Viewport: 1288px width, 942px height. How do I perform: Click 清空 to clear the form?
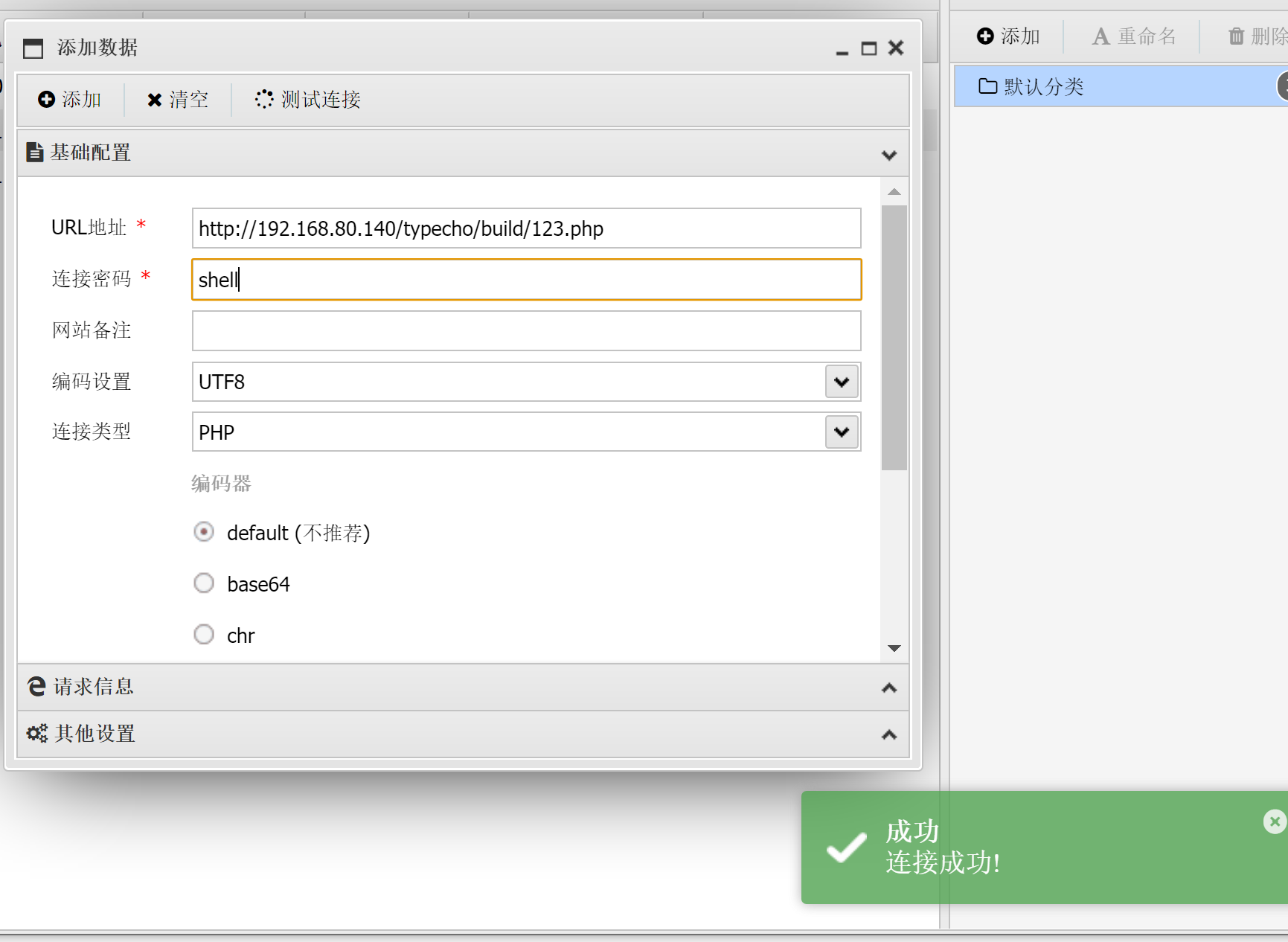click(x=178, y=100)
